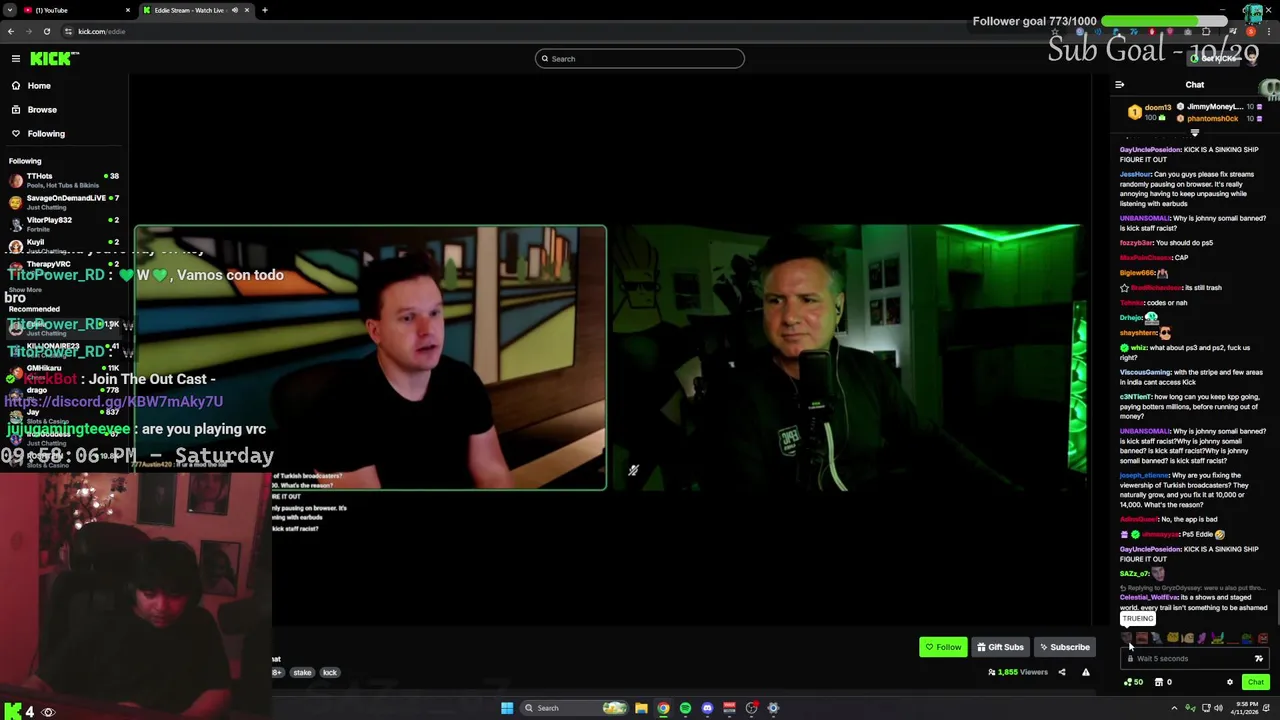Open TTHots channel in Following list
The image size is (1280, 720).
pyautogui.click(x=62, y=180)
